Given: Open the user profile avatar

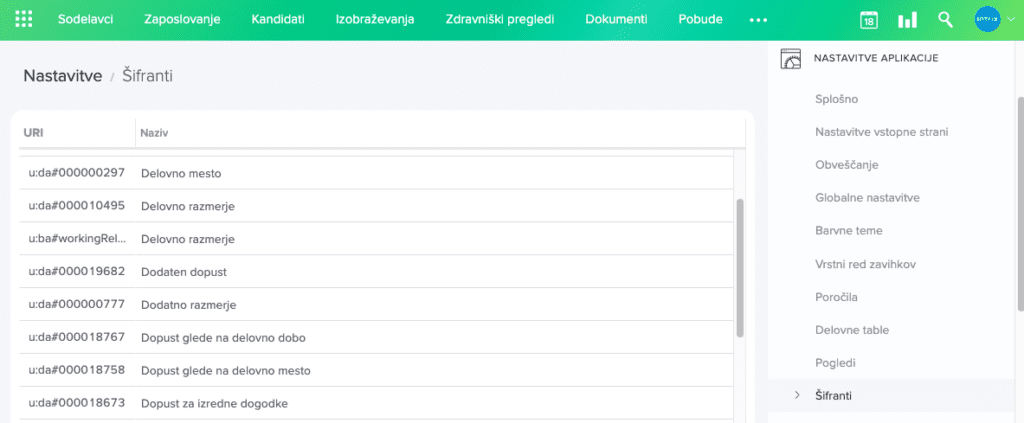Looking at the screenshot, I should pyautogui.click(x=988, y=20).
